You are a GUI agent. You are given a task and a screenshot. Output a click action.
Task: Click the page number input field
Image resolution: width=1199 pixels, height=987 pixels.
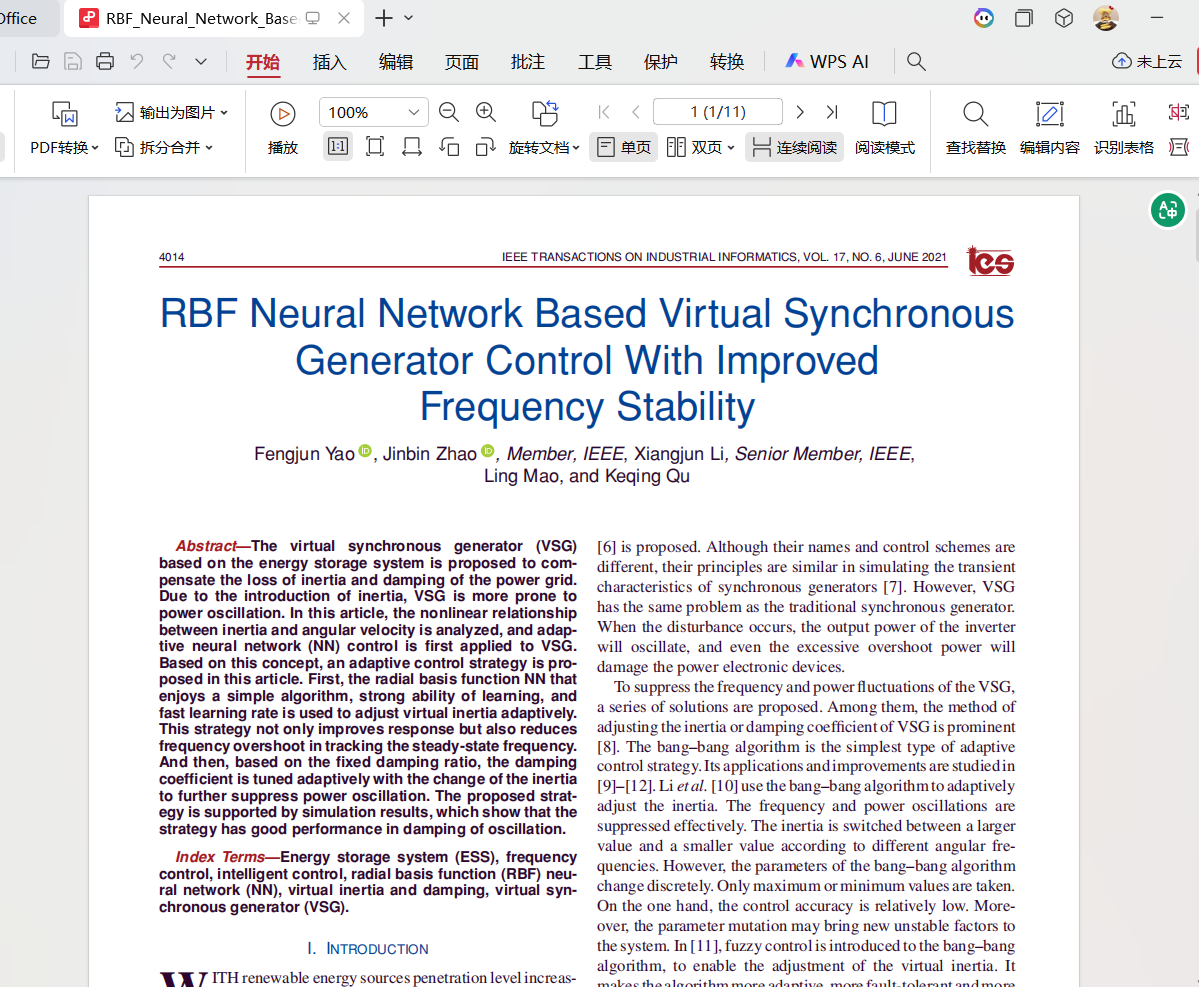pyautogui.click(x=717, y=112)
